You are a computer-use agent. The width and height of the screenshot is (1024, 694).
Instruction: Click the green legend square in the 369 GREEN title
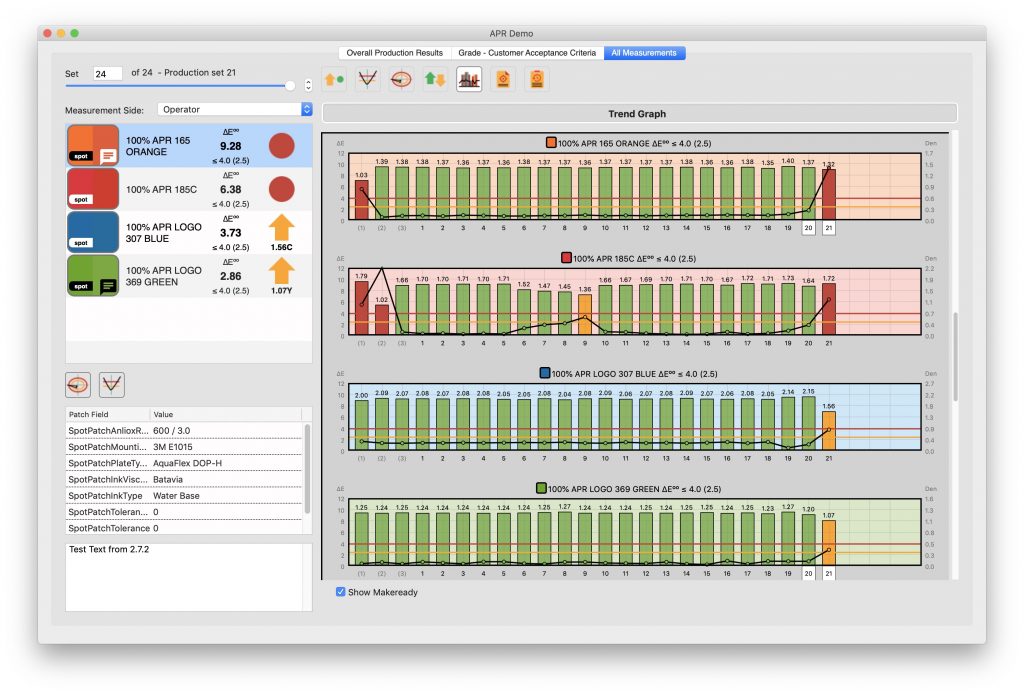click(x=541, y=488)
